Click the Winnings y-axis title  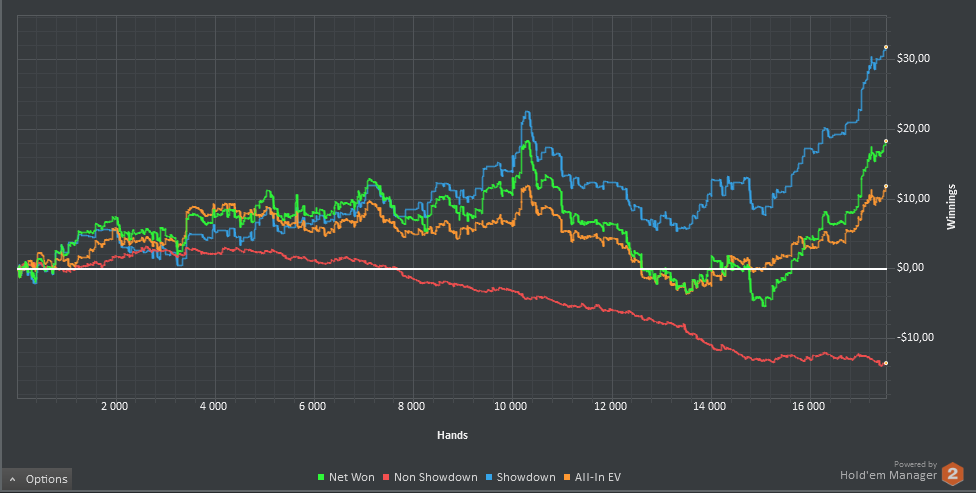click(953, 207)
